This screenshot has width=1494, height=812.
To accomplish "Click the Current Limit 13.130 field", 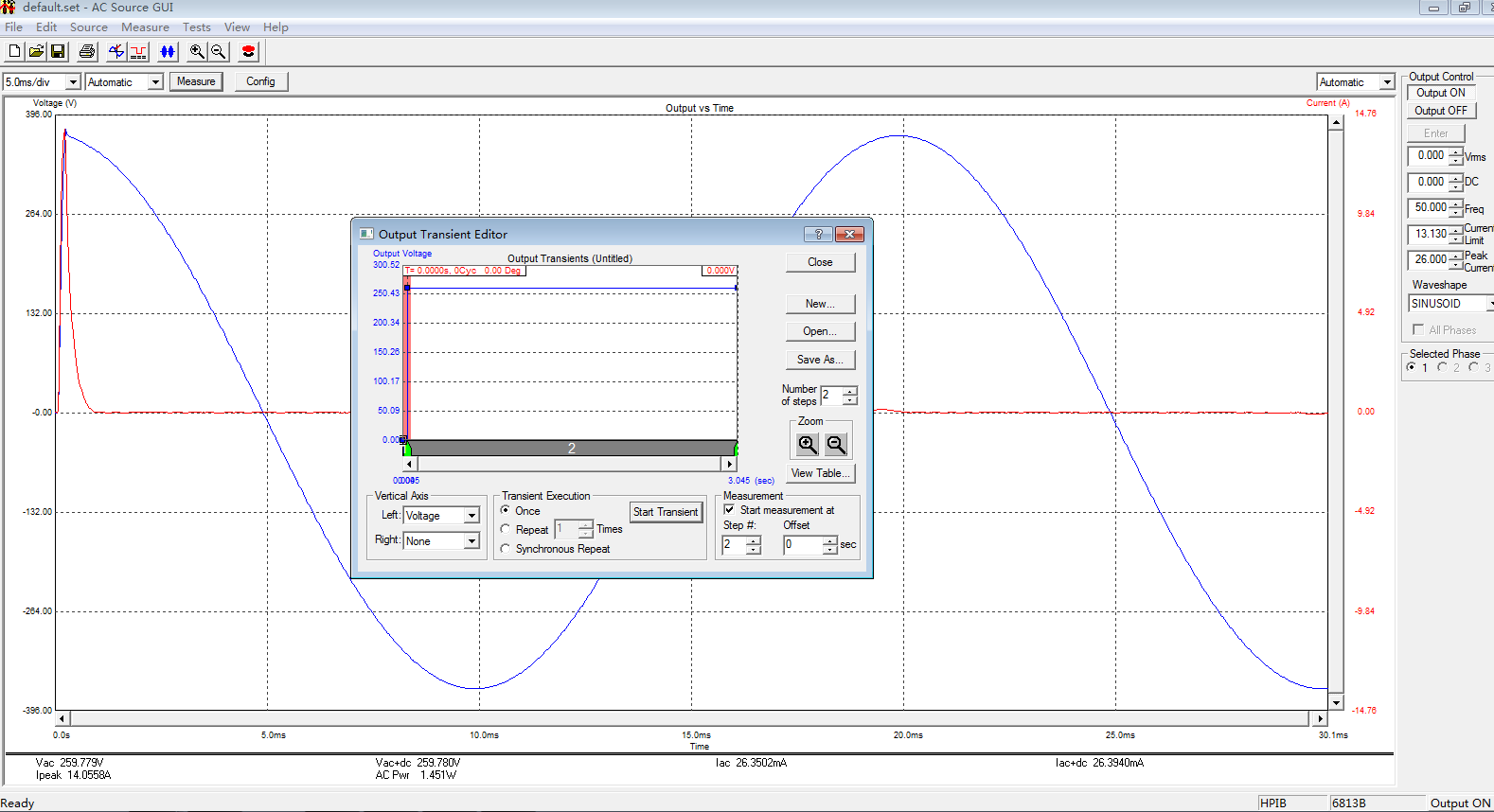I will point(1428,234).
